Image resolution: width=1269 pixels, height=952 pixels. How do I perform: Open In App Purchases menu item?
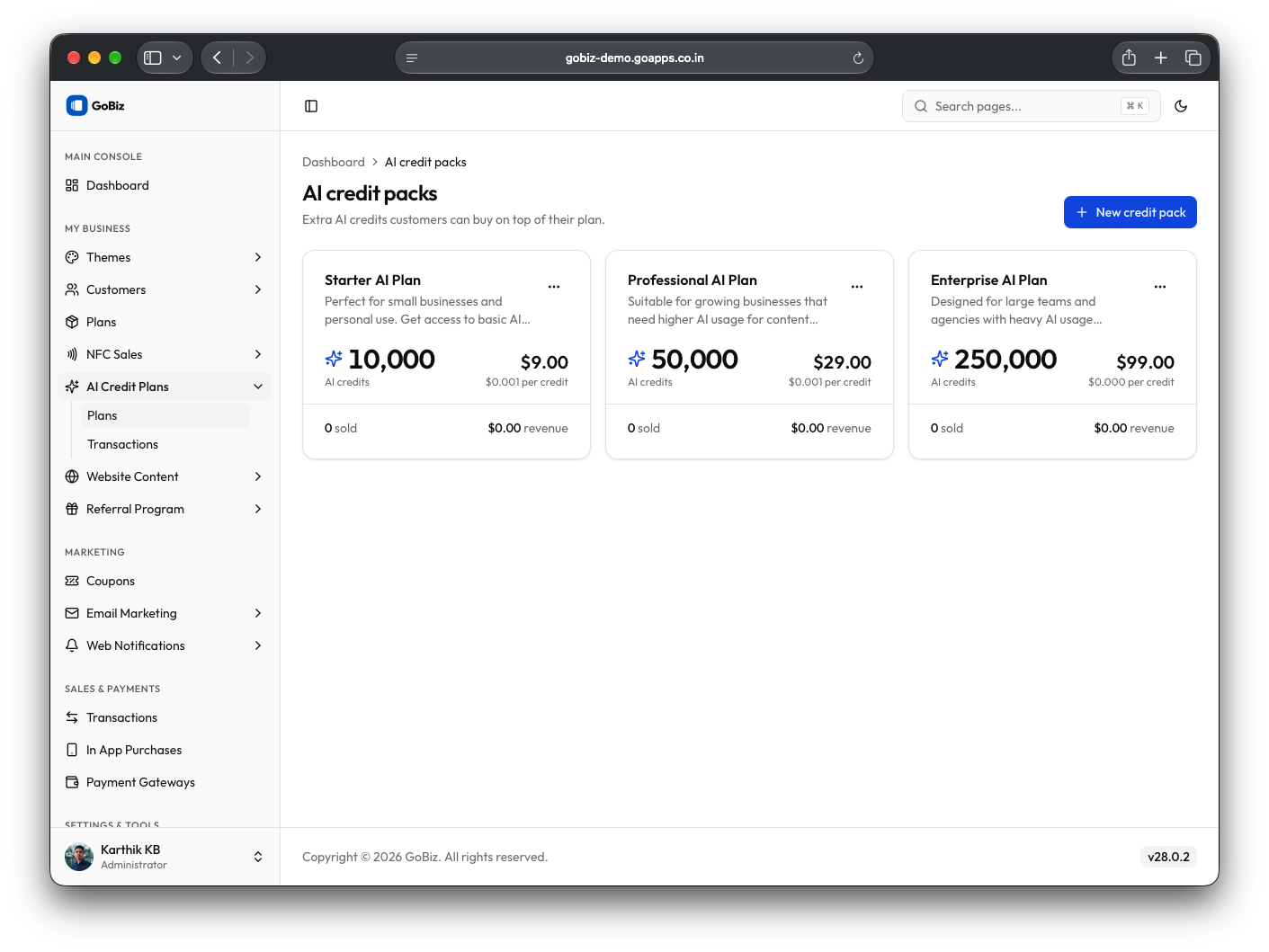tap(165, 750)
